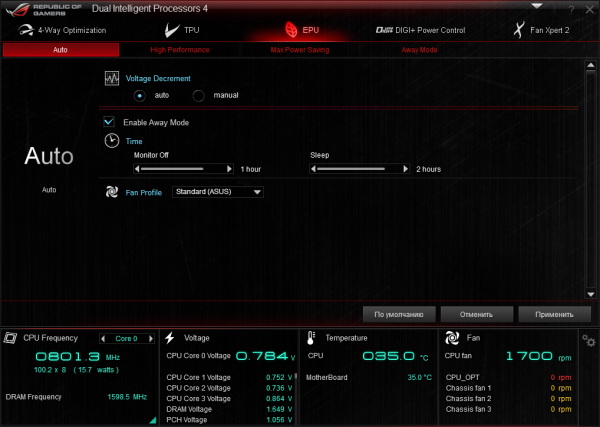The image size is (600, 427).
Task: Click the CPU Frequency chip icon
Action: click(10, 338)
